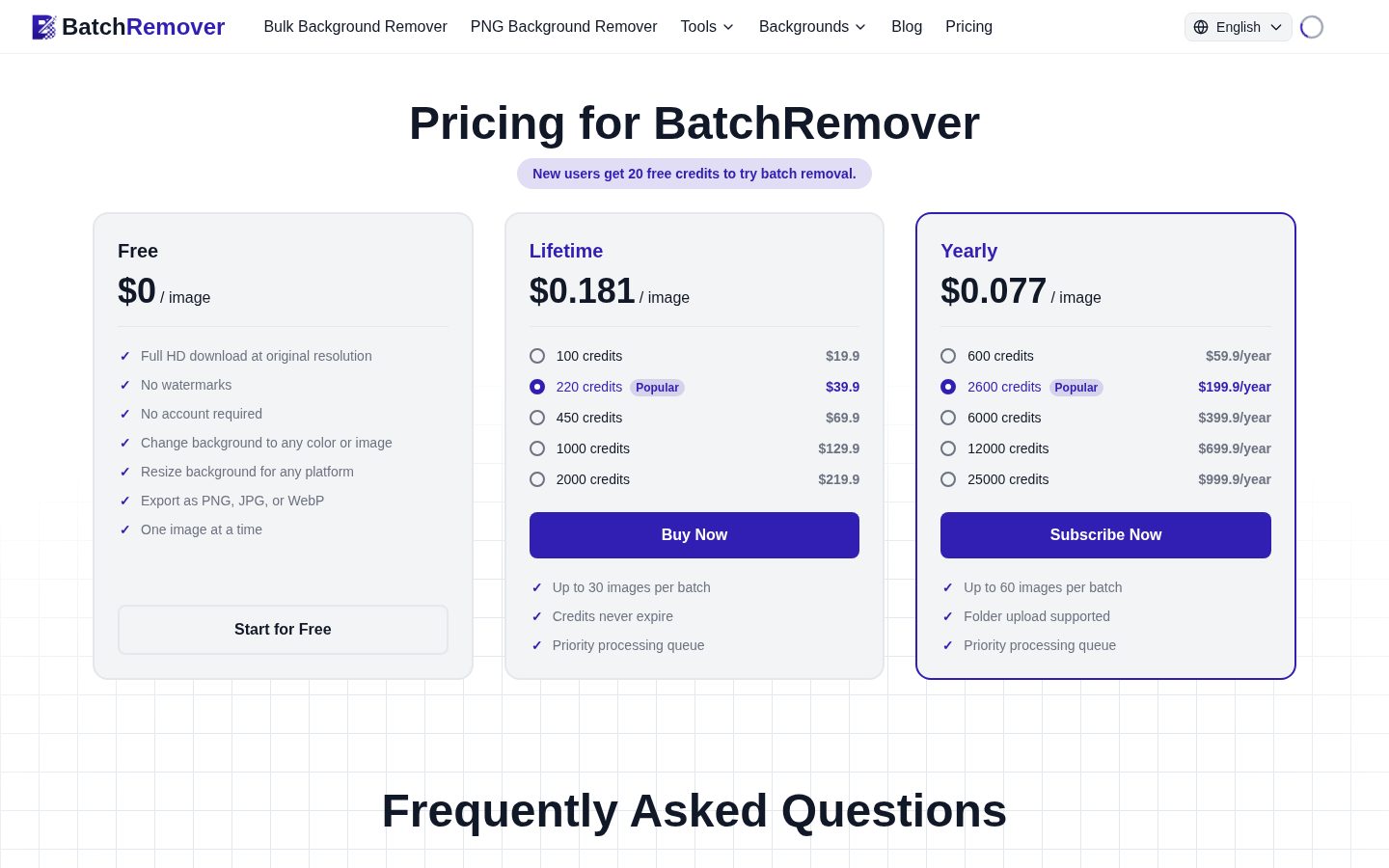Select the 2600 credits yearly option
This screenshot has width=1389, height=868.
click(948, 387)
